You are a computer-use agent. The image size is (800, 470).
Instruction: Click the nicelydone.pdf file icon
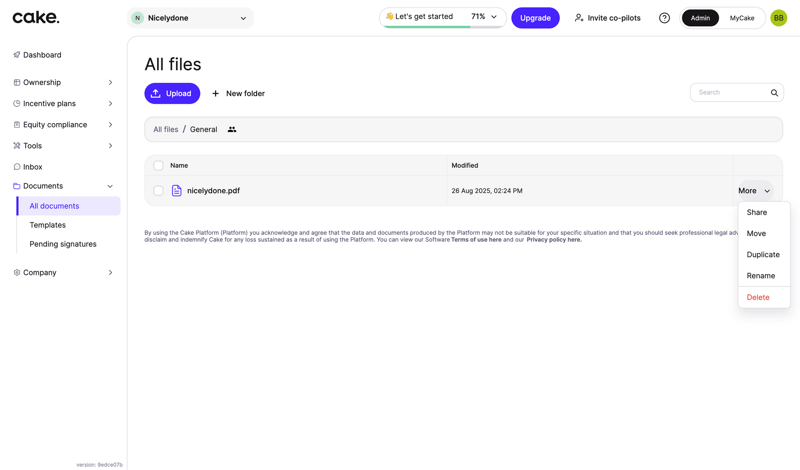click(177, 191)
